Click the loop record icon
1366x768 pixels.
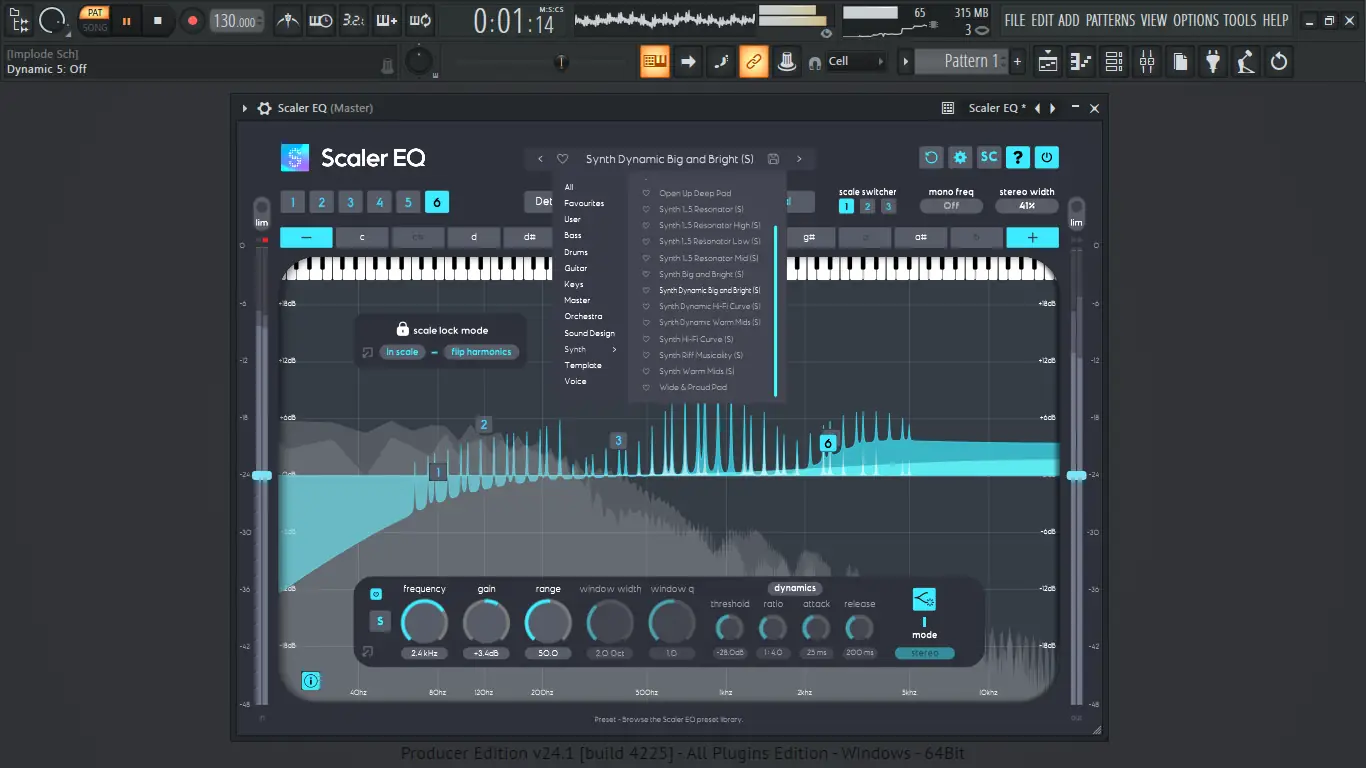(420, 20)
